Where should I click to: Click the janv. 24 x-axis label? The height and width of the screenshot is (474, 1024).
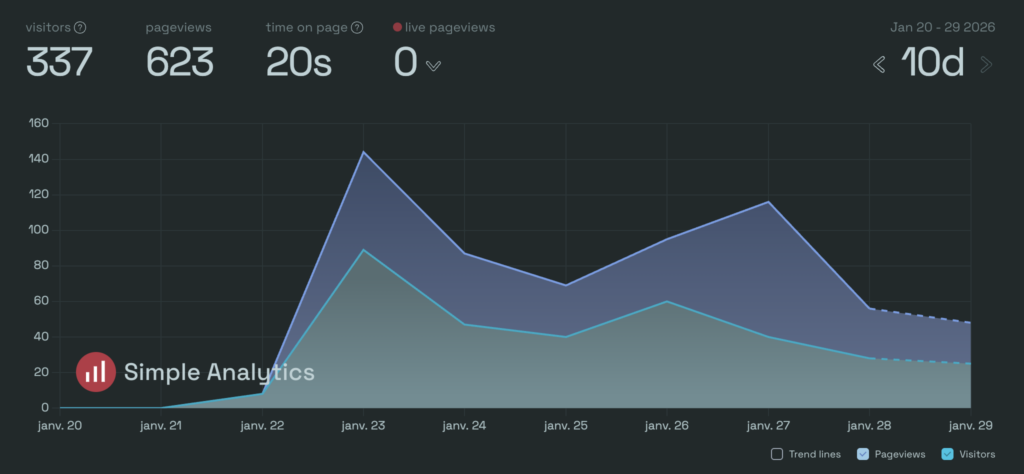pos(464,425)
